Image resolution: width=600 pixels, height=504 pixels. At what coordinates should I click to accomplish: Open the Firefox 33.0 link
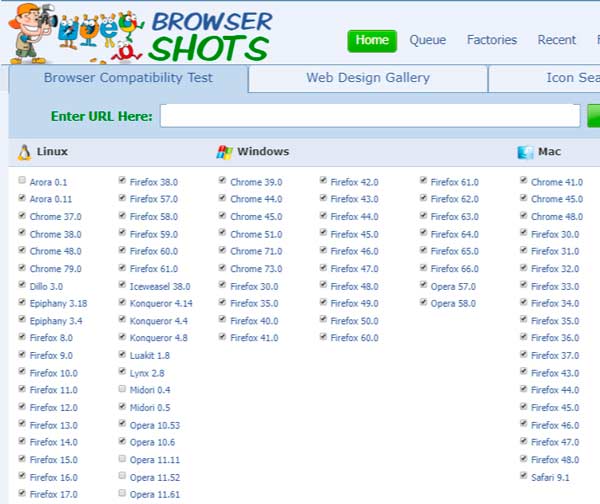point(555,286)
